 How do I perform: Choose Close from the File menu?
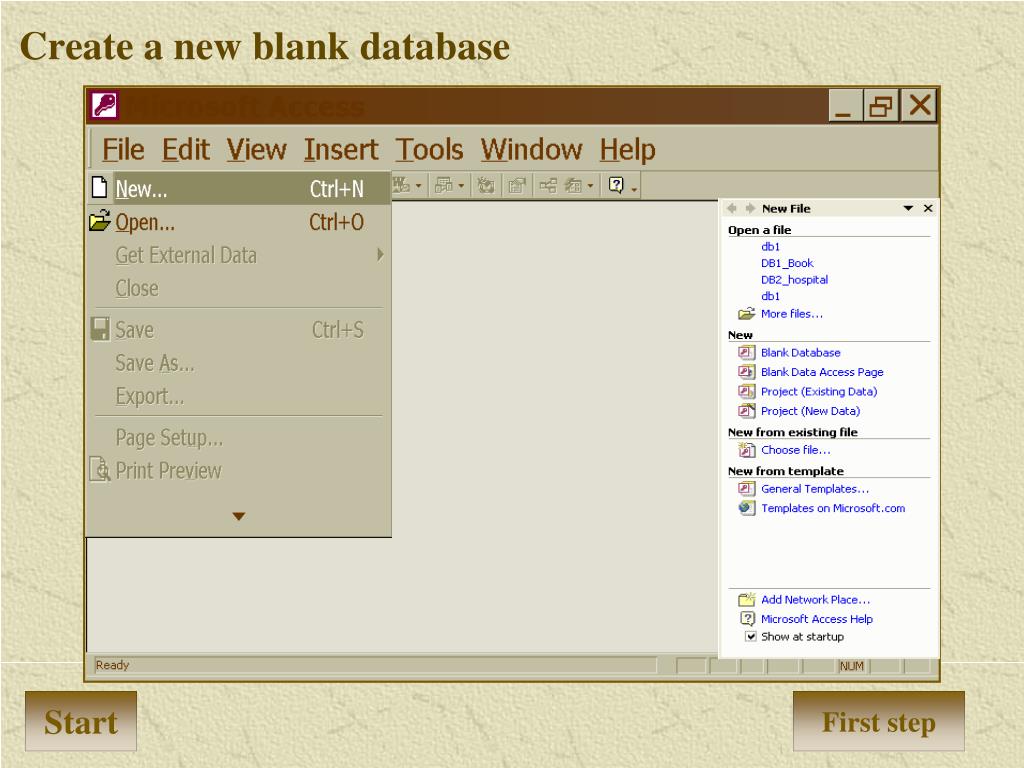pyautogui.click(x=239, y=288)
